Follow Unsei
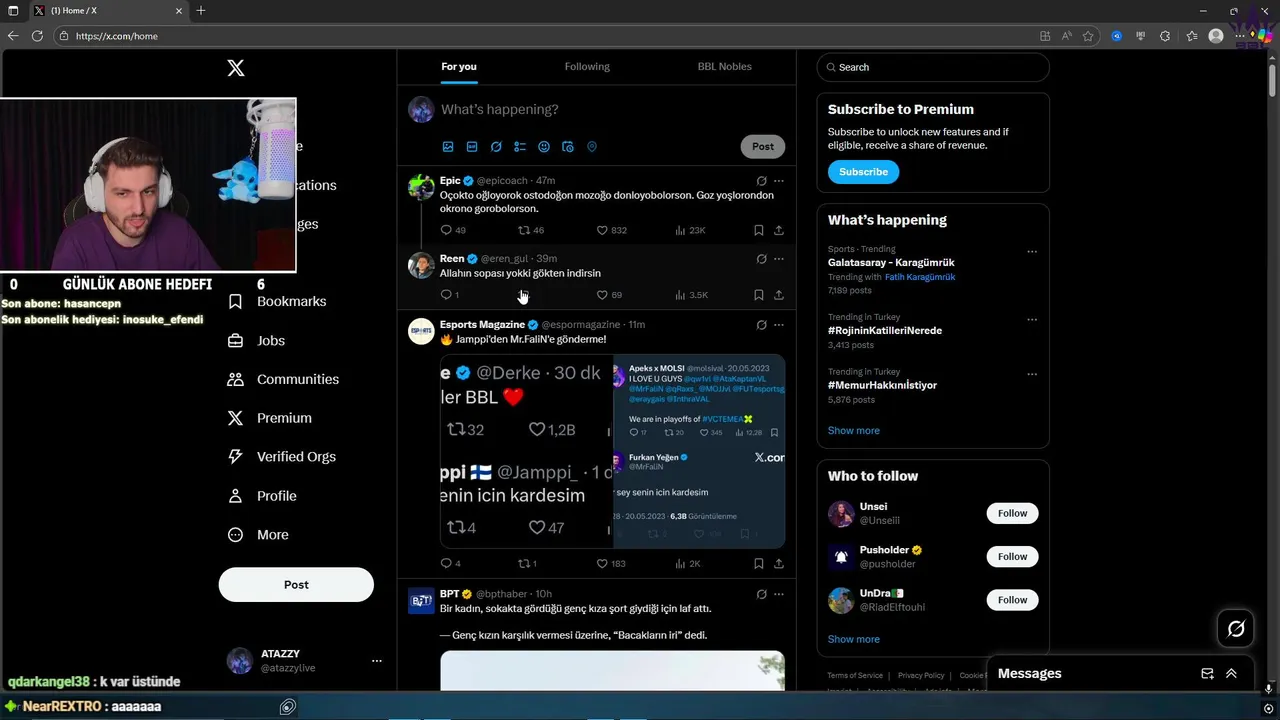This screenshot has height=720, width=1280. pyautogui.click(x=1012, y=514)
